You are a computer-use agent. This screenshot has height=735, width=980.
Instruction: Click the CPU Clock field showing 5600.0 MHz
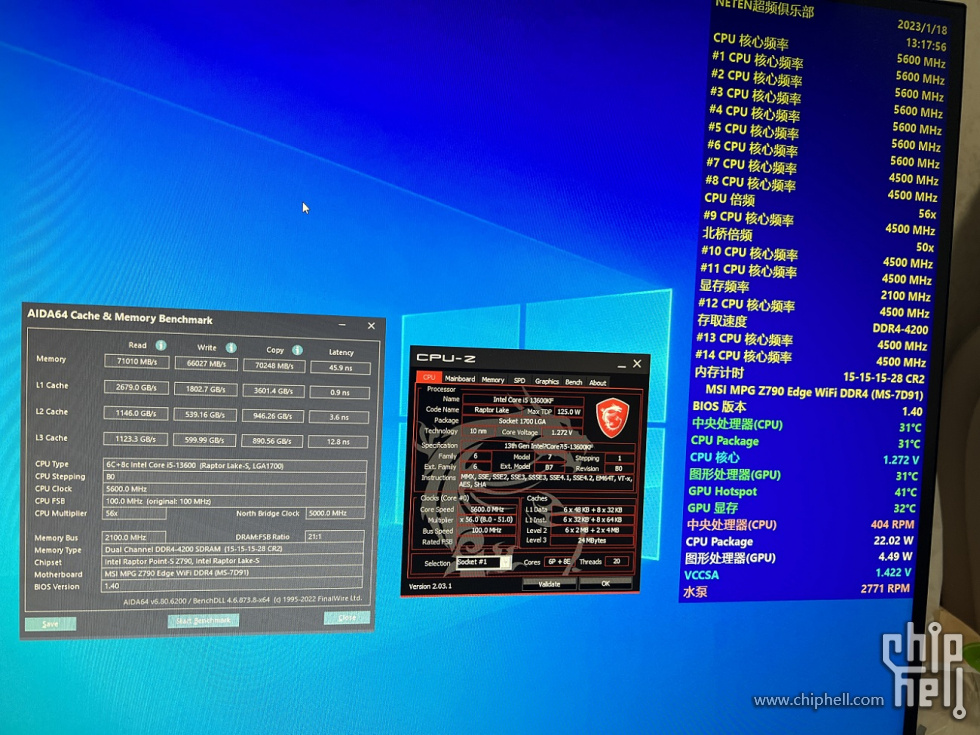pyautogui.click(x=234, y=489)
